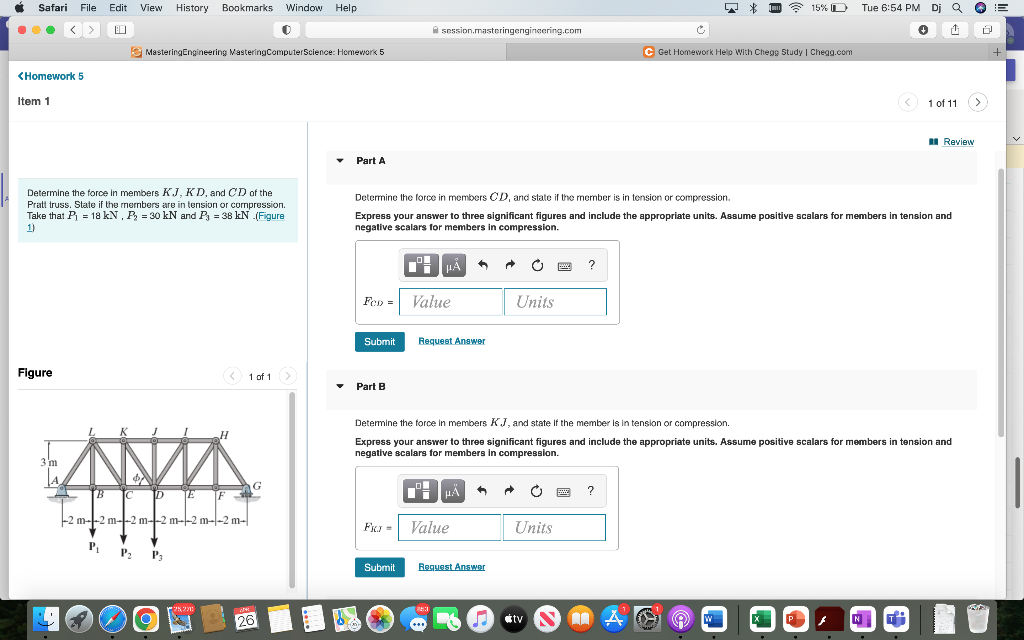Open the Bookmarks menu

click(247, 8)
